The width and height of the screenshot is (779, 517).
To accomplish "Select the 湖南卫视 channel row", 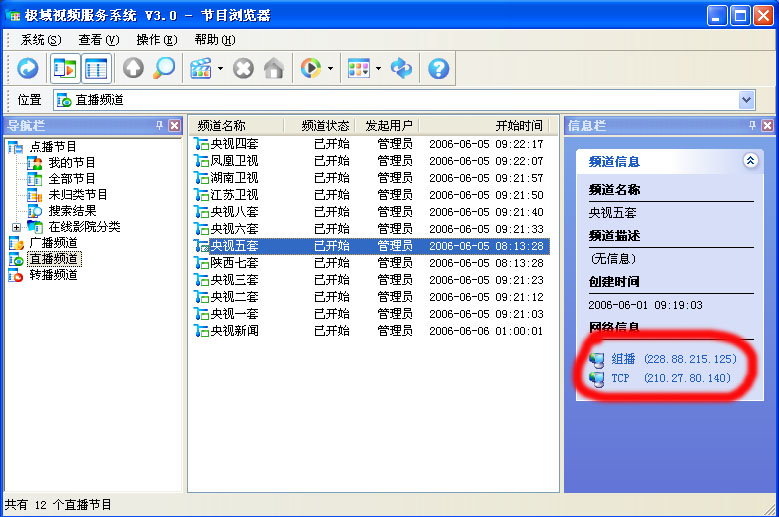I will [371, 178].
